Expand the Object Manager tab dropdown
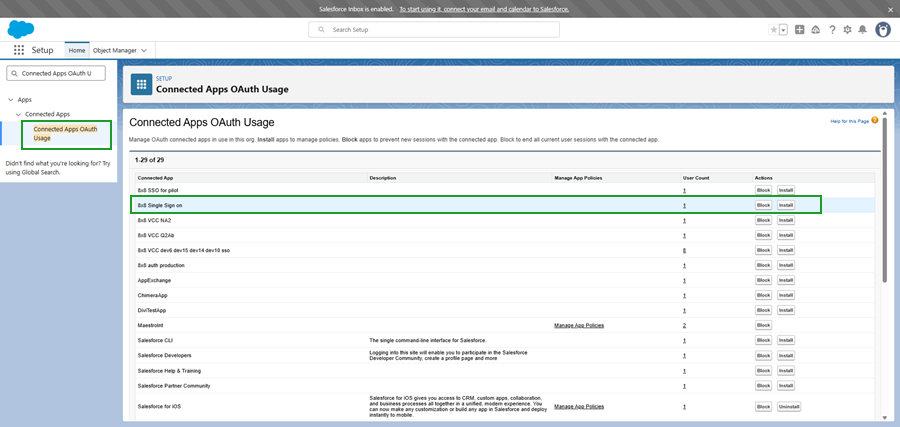 [x=144, y=50]
